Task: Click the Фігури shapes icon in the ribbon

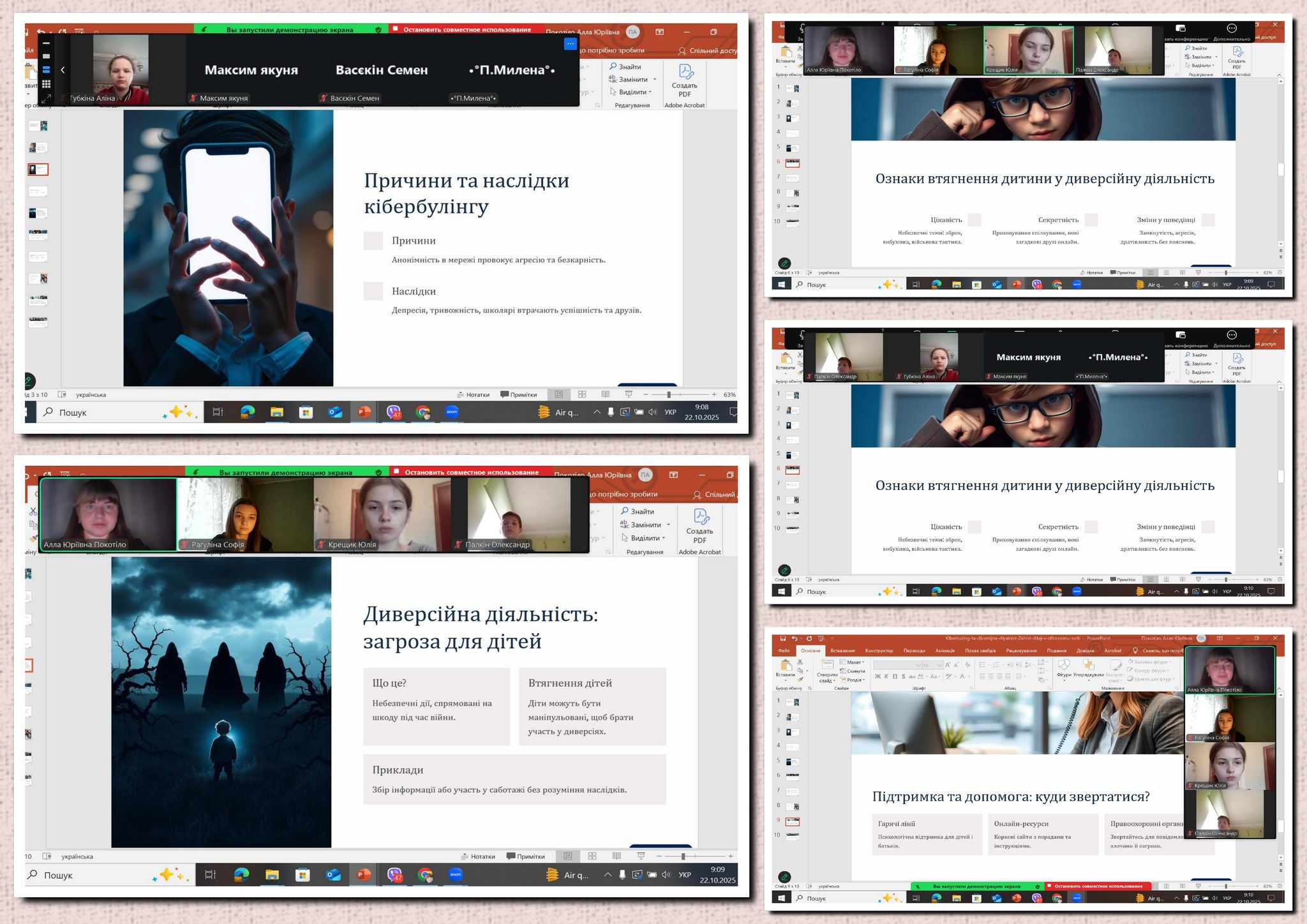Action: [1064, 666]
